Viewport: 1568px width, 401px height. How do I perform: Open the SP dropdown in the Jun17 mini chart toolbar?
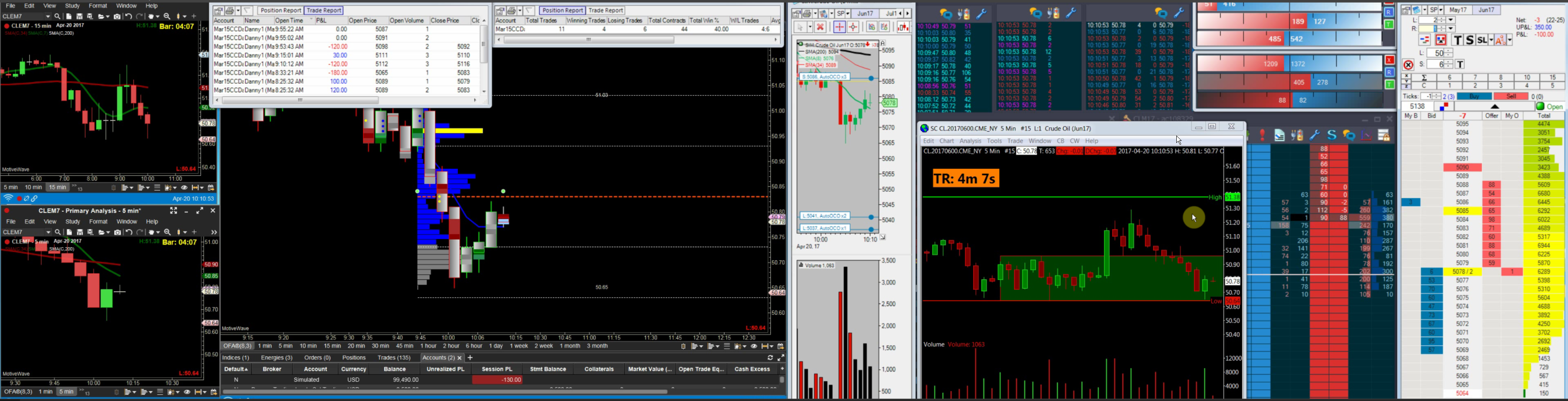[848, 14]
